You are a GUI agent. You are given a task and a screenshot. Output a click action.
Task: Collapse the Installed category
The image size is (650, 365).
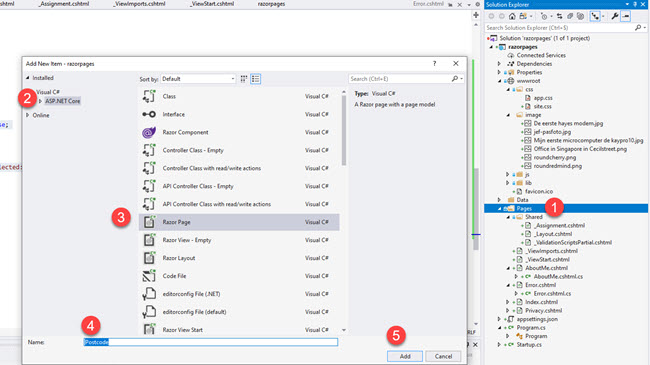27,78
